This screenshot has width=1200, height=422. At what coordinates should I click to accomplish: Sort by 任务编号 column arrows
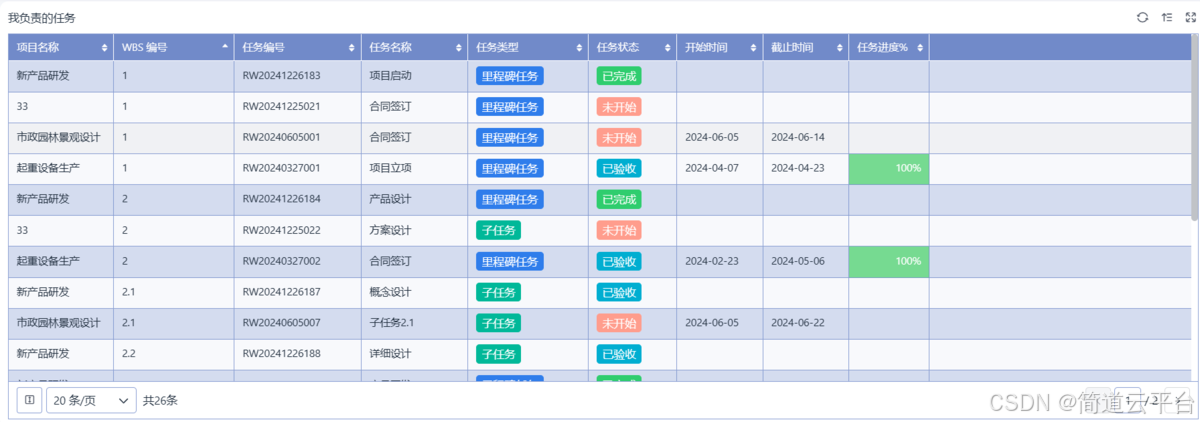[352, 48]
